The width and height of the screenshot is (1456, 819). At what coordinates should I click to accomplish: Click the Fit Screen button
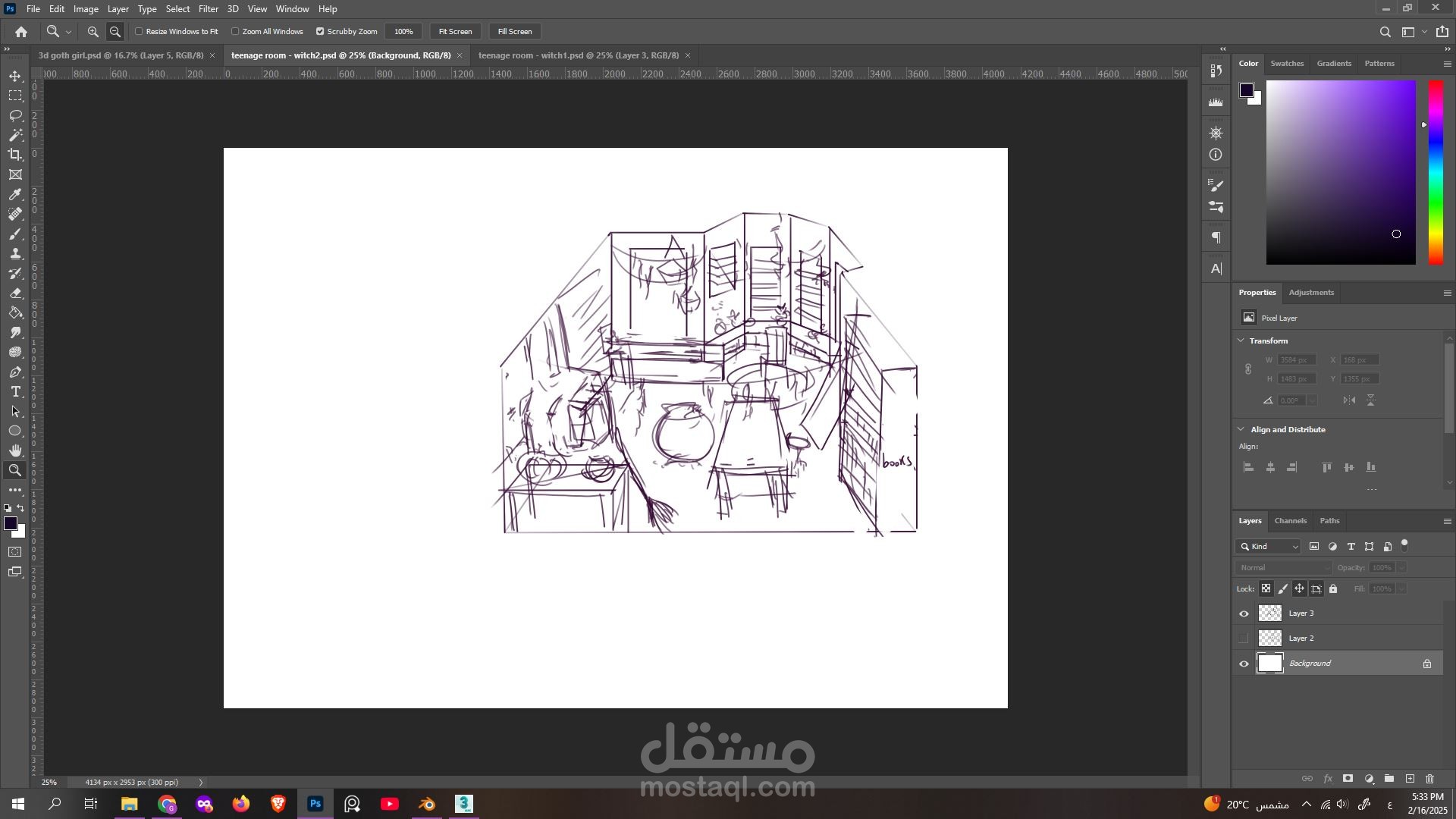[x=455, y=32]
